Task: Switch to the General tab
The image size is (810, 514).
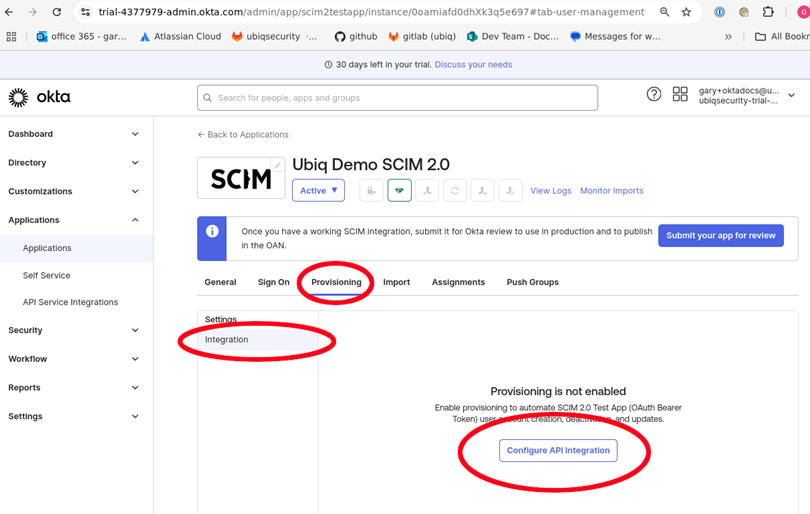Action: tap(220, 282)
